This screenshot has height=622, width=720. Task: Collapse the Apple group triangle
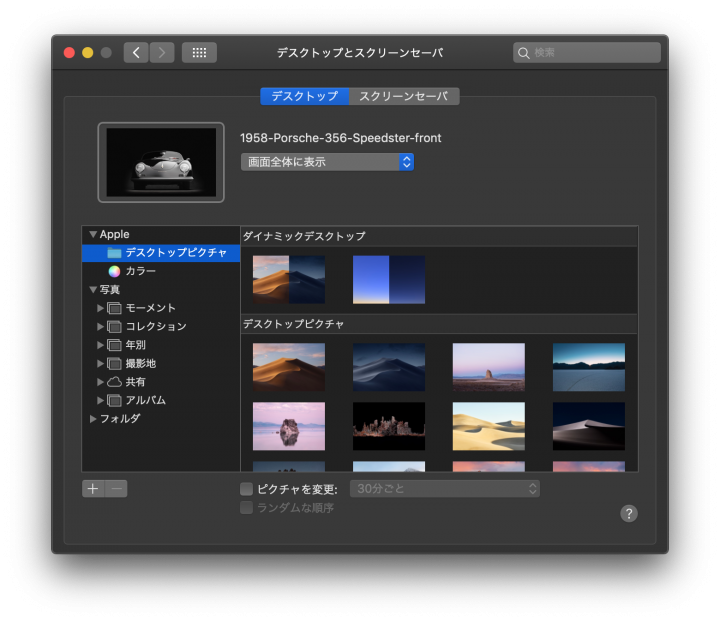click(93, 235)
